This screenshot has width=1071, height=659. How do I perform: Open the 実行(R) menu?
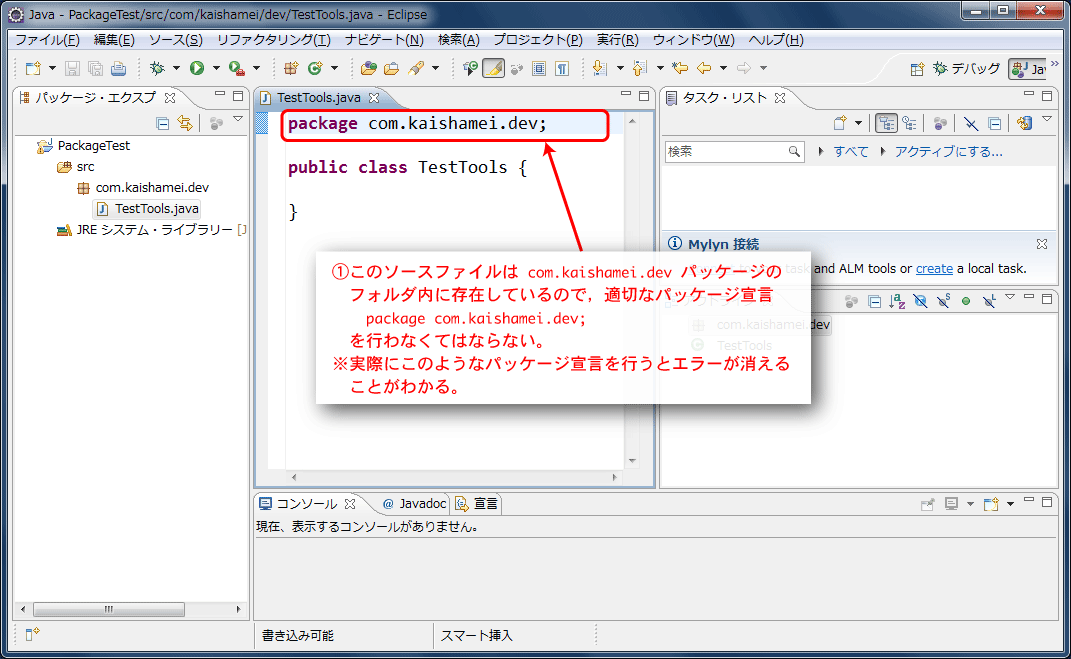pos(617,40)
